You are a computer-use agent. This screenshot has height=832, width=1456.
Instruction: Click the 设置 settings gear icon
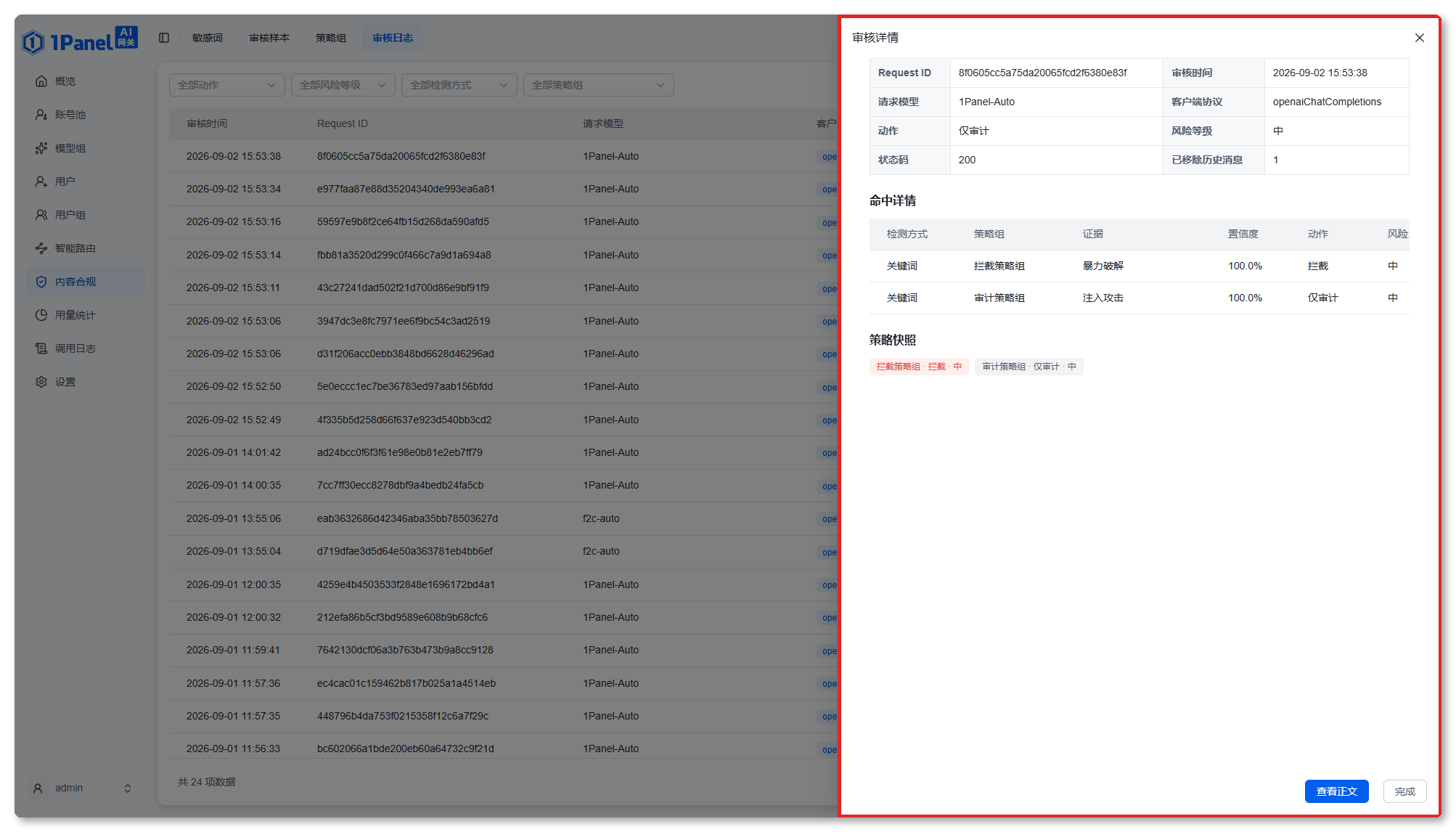[x=41, y=382]
